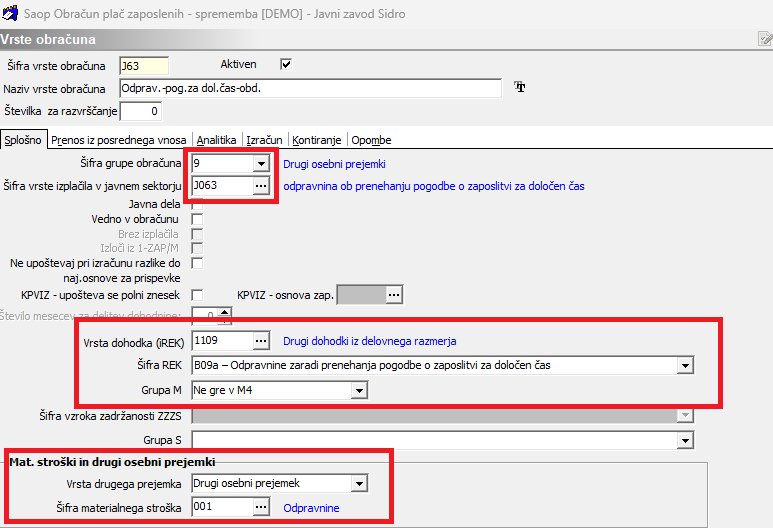Click blue text odpravnina ob prenehanju pogodbe

pos(434,186)
